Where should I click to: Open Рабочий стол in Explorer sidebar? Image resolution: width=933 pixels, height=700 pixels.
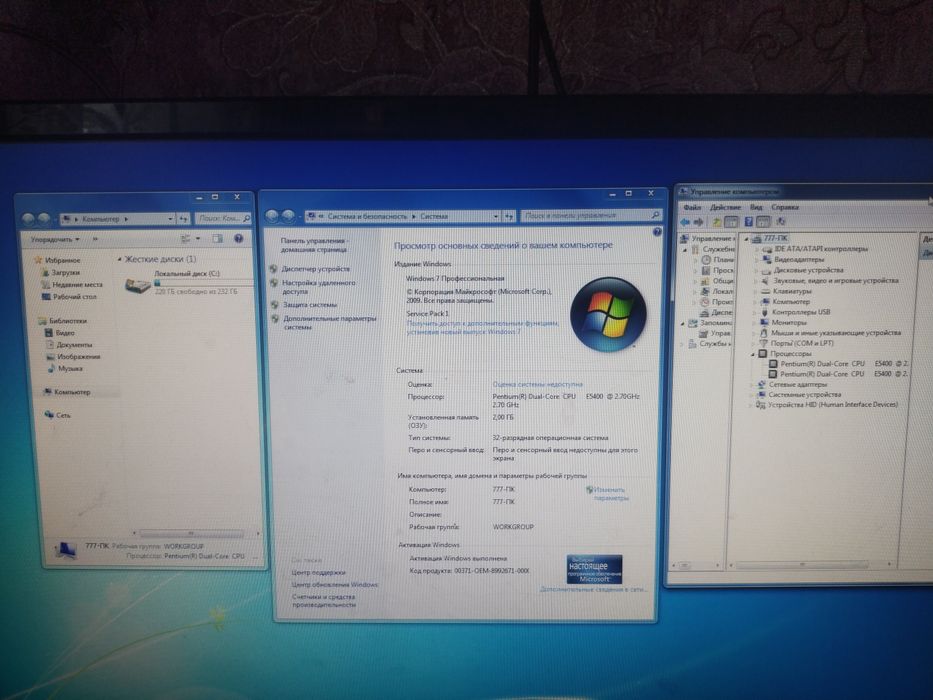pos(68,296)
